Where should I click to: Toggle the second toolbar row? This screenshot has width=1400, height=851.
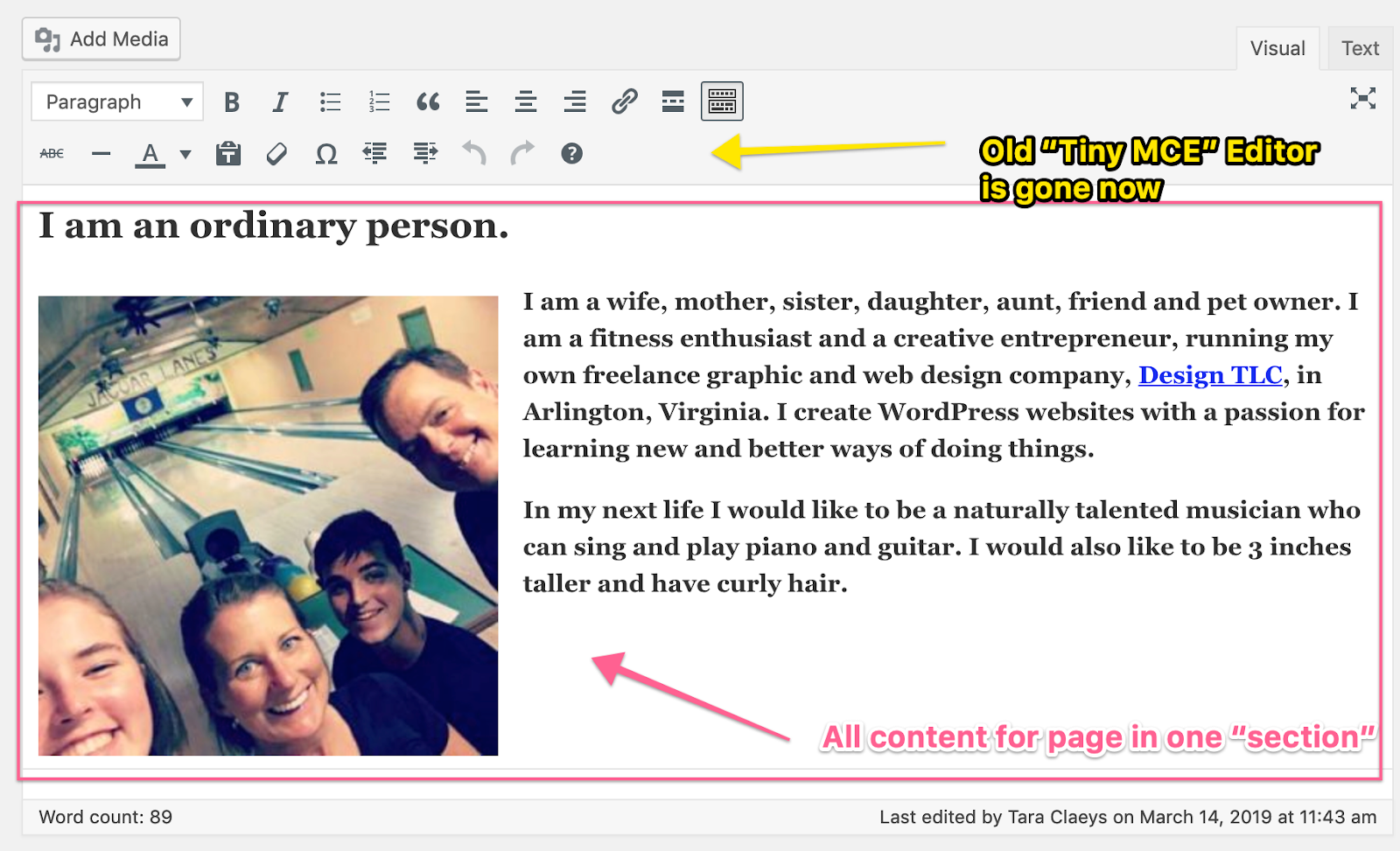coord(722,101)
